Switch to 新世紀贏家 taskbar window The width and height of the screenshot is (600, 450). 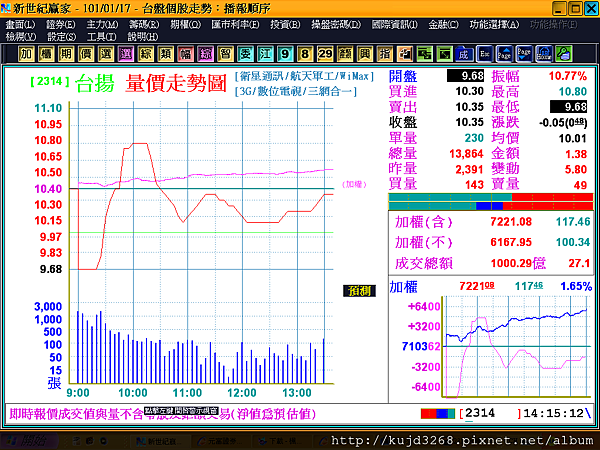coord(160,441)
